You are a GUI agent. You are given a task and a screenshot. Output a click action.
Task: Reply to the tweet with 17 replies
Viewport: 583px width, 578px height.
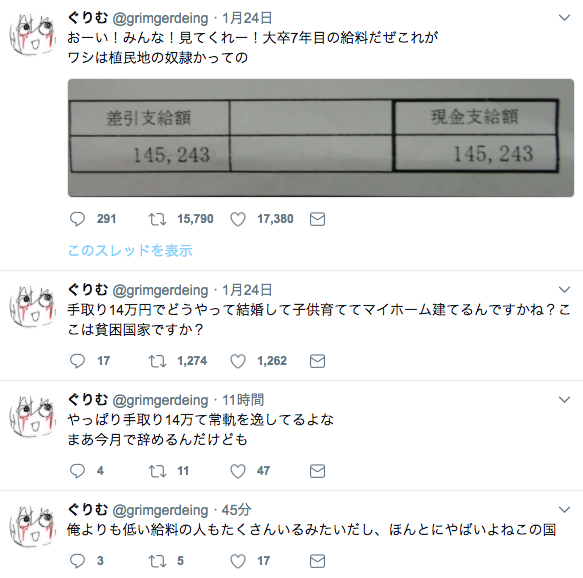pyautogui.click(x=77, y=361)
